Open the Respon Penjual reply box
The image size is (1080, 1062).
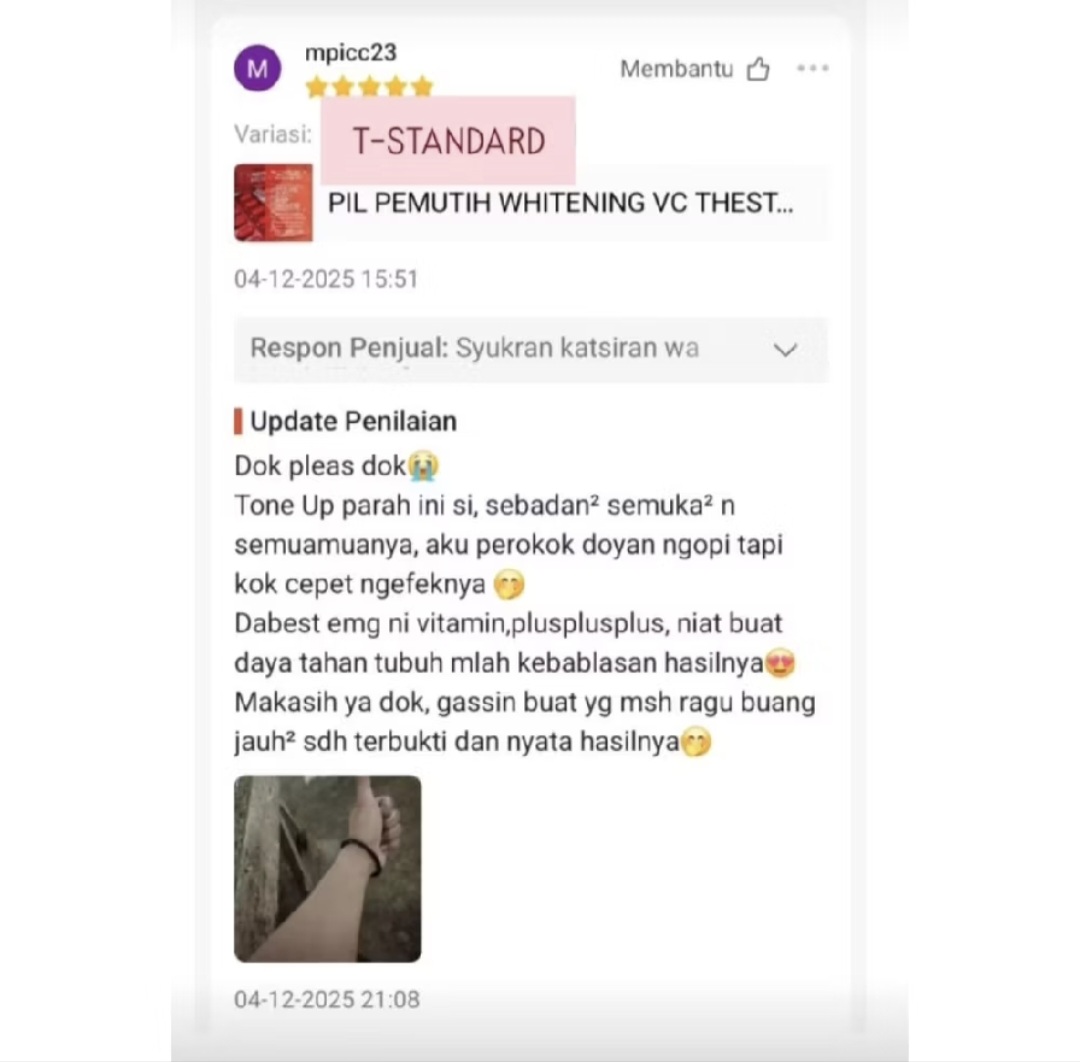click(531, 350)
